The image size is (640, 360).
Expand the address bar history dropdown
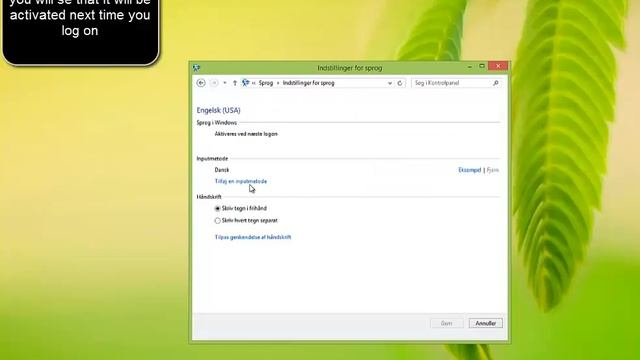tap(390, 83)
